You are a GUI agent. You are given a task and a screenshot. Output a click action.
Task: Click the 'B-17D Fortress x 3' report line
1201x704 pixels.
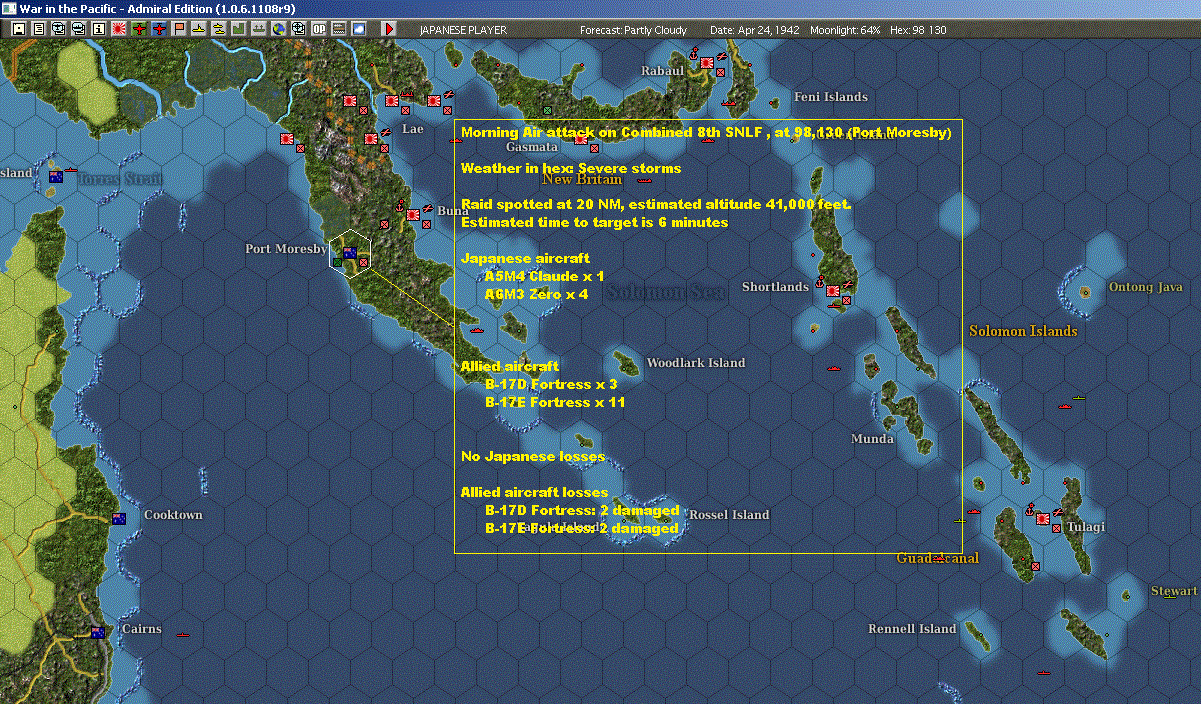pyautogui.click(x=551, y=384)
